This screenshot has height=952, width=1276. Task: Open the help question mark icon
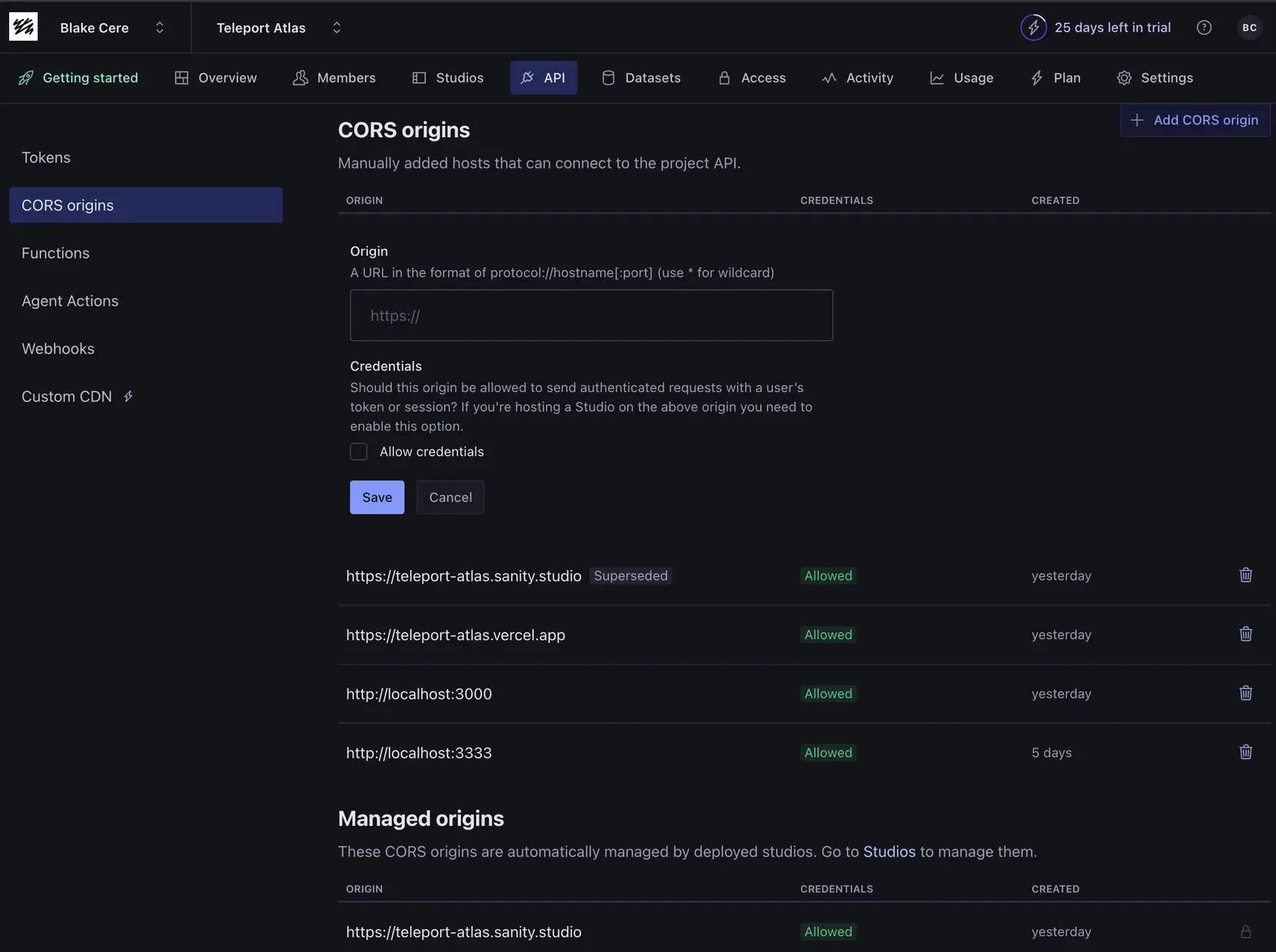(x=1204, y=28)
